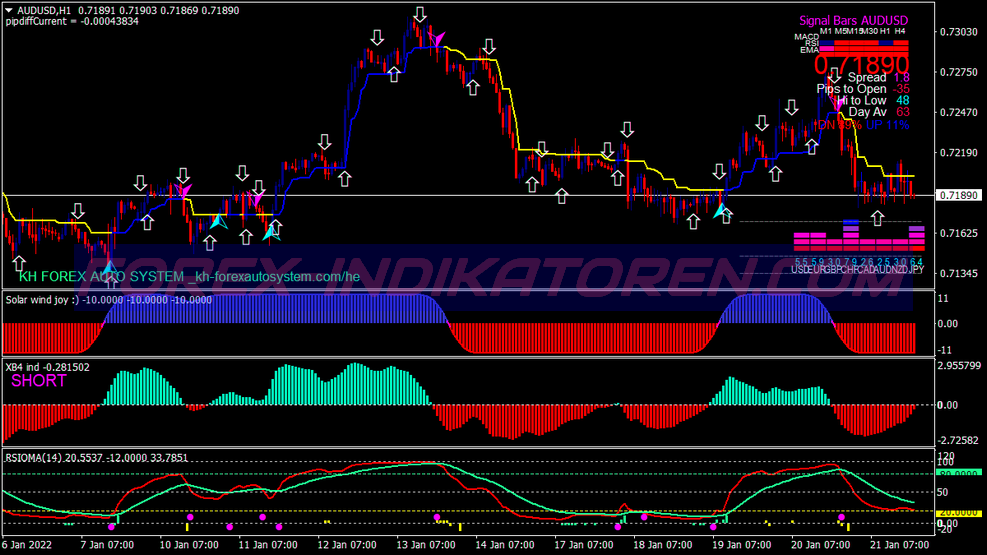The height and width of the screenshot is (555, 987).
Task: Pick the white down arrow above the chart's highest peak
Action: point(420,14)
